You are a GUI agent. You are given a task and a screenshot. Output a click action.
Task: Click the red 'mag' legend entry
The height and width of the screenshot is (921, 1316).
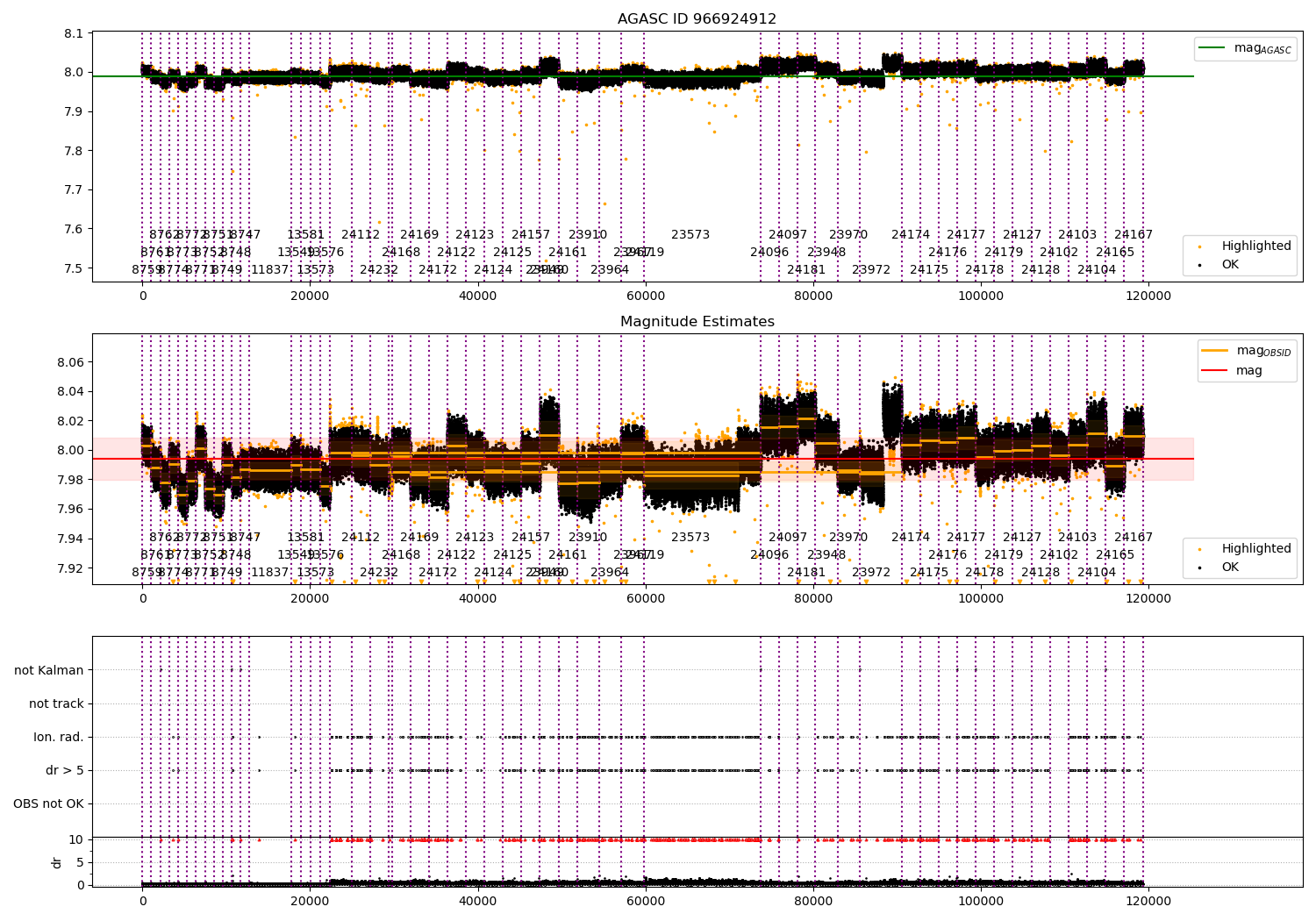pos(1233,370)
